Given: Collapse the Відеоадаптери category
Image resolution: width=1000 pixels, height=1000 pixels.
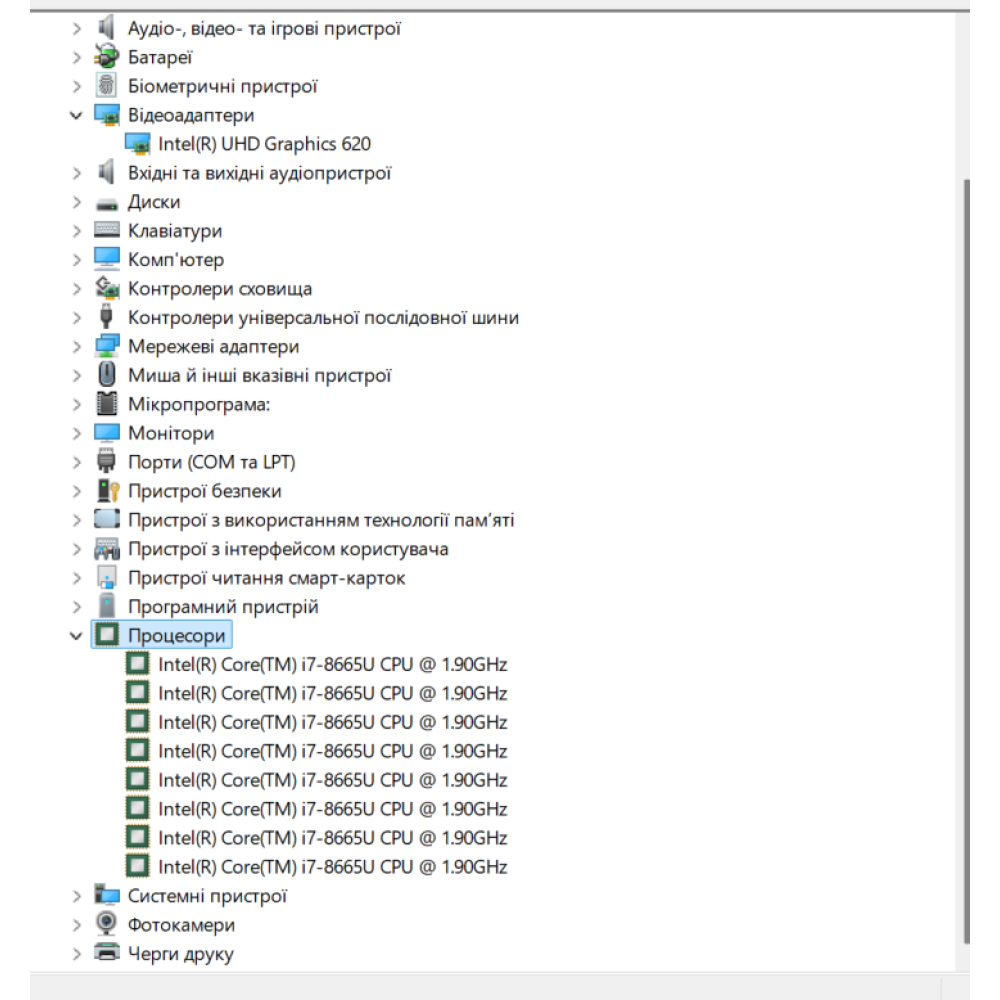Looking at the screenshot, I should [x=76, y=116].
